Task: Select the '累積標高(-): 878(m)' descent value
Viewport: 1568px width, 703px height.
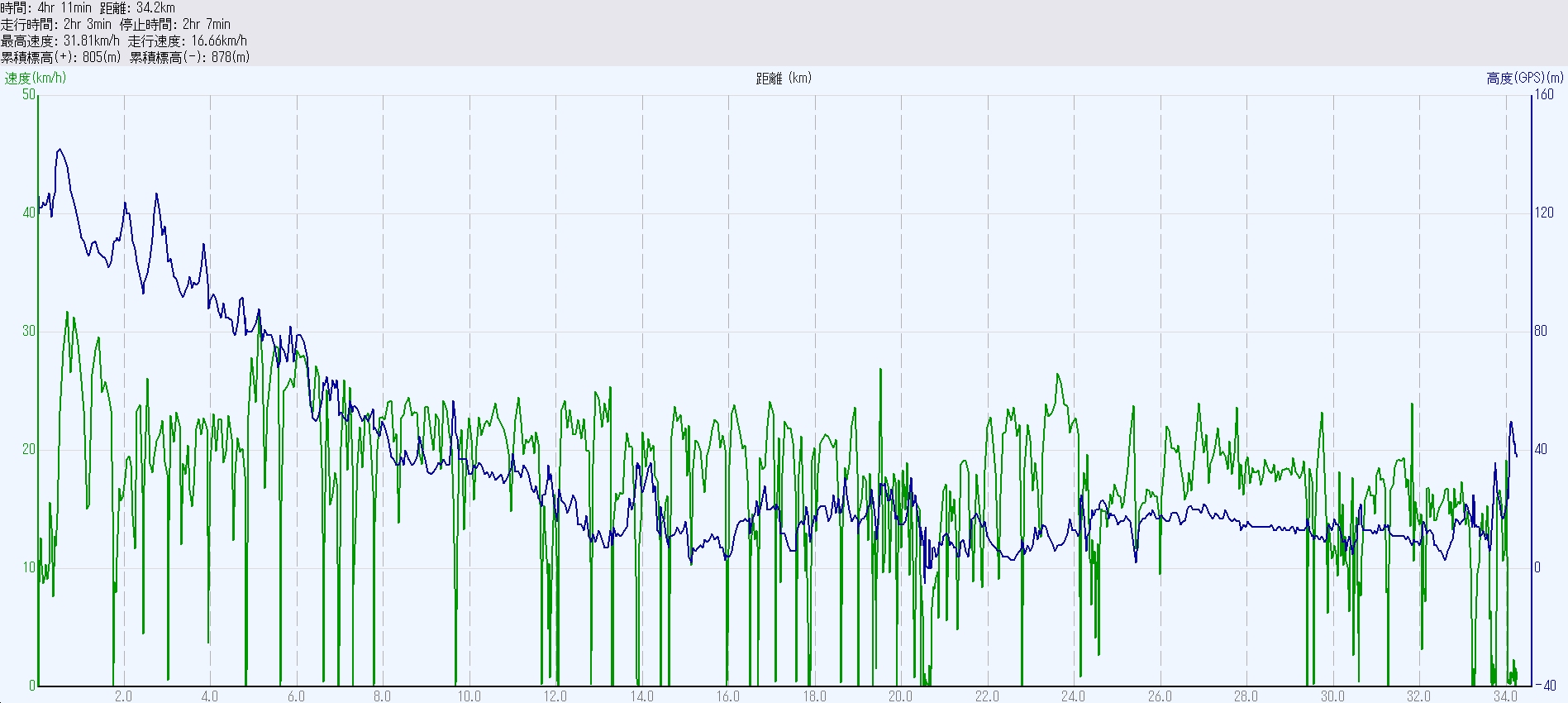Action: tap(189, 57)
